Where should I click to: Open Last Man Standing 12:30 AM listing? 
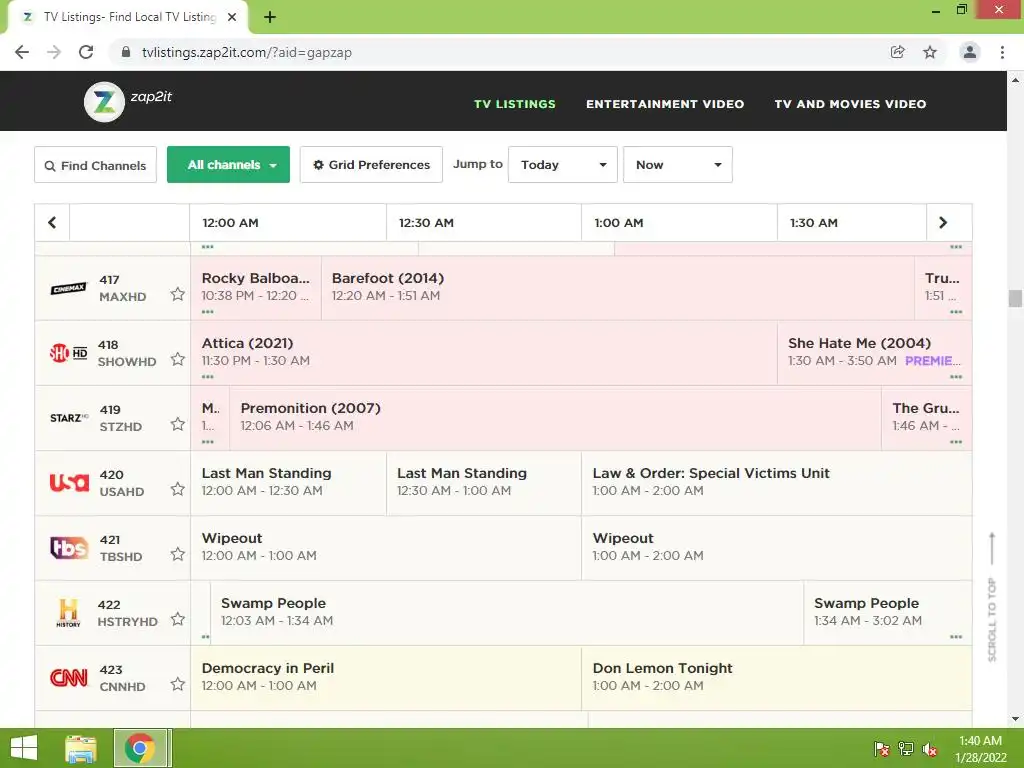pos(484,483)
